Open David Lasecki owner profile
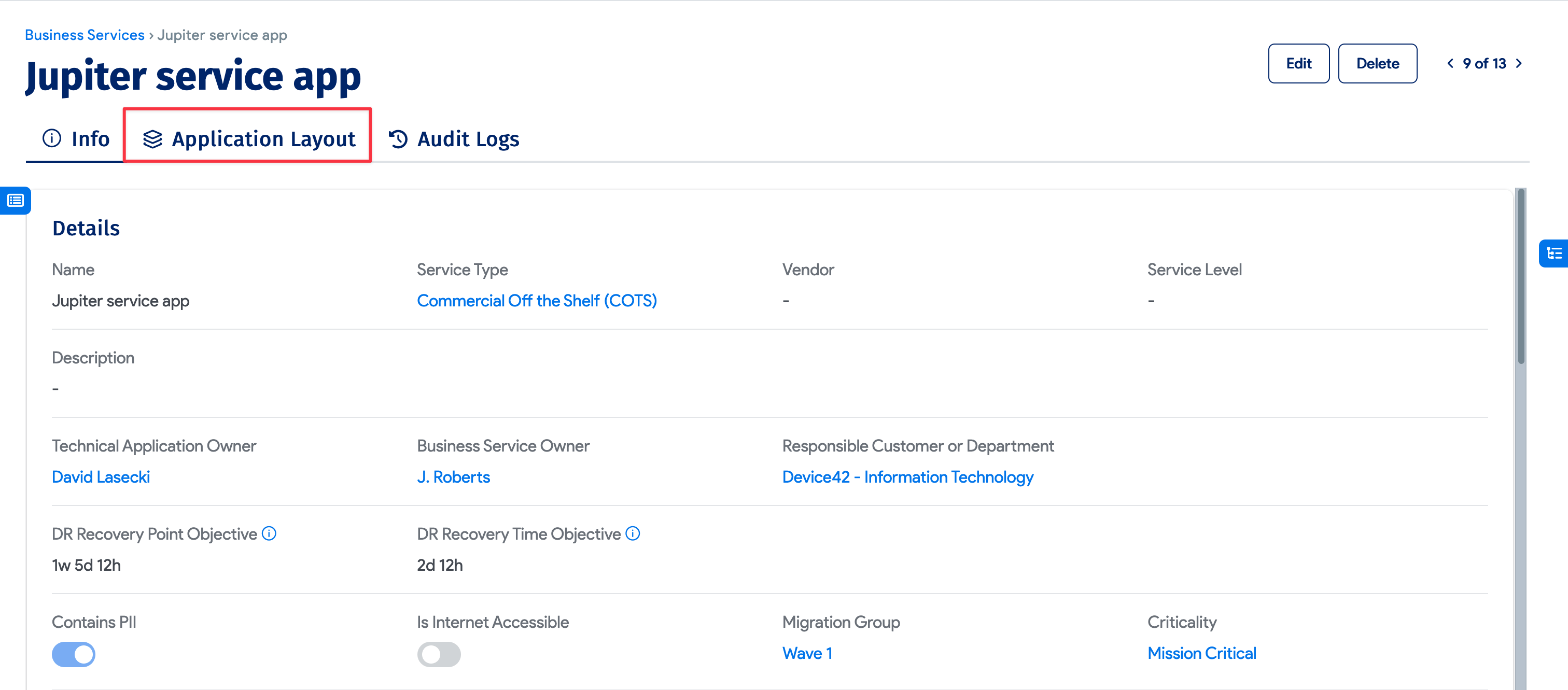The width and height of the screenshot is (1568, 690). (x=101, y=477)
